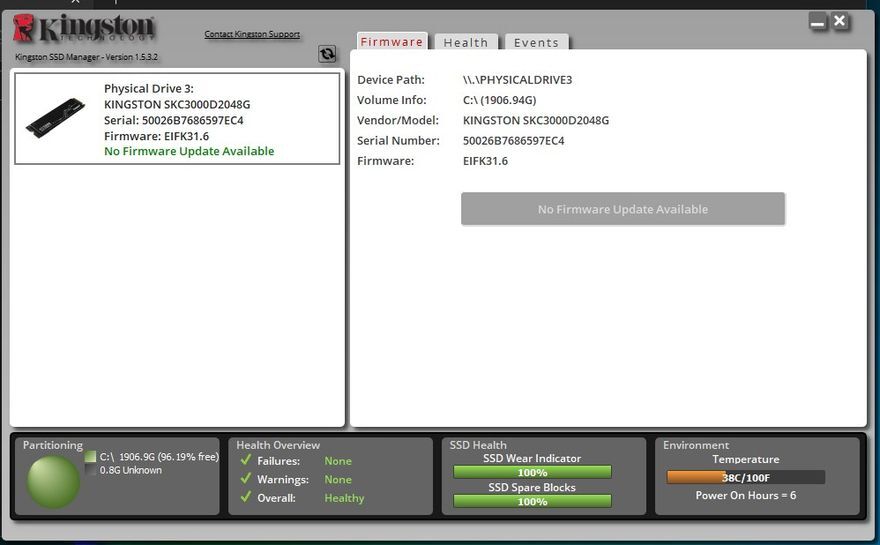Click the Warnings None status text

338,479
